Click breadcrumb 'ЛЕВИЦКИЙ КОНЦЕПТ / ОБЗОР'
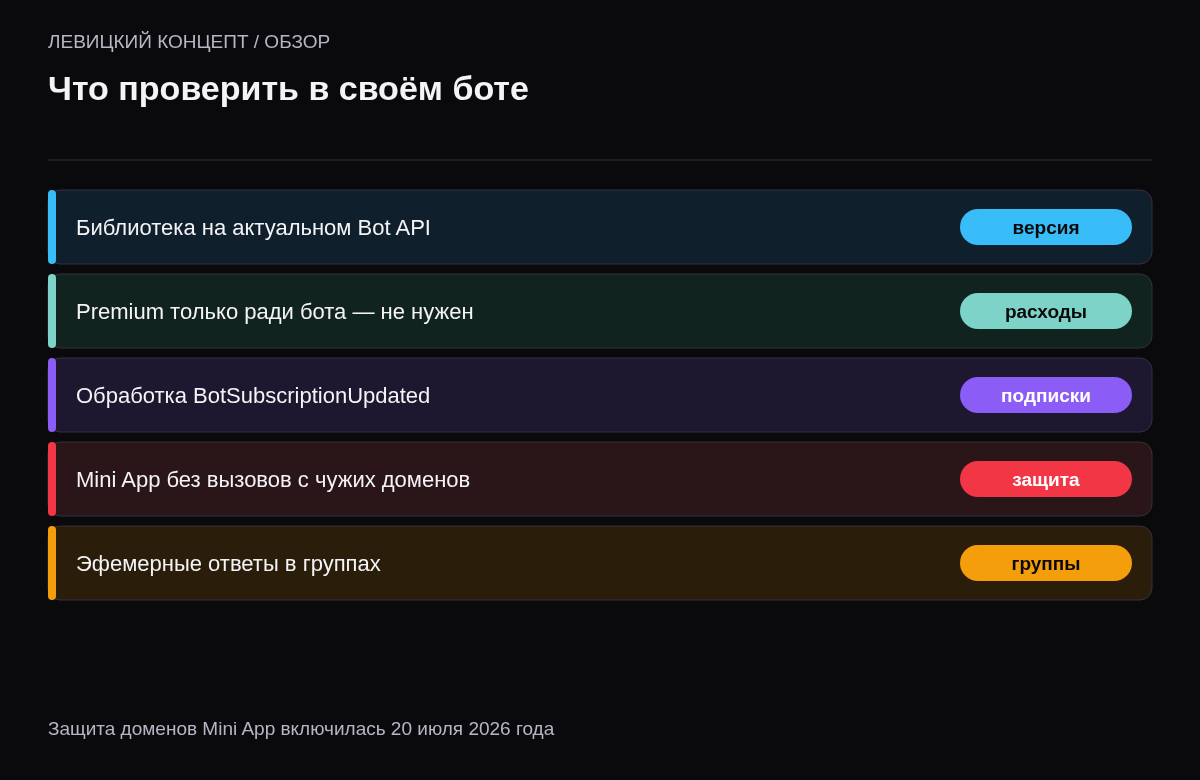This screenshot has width=1200, height=780. pos(189,42)
